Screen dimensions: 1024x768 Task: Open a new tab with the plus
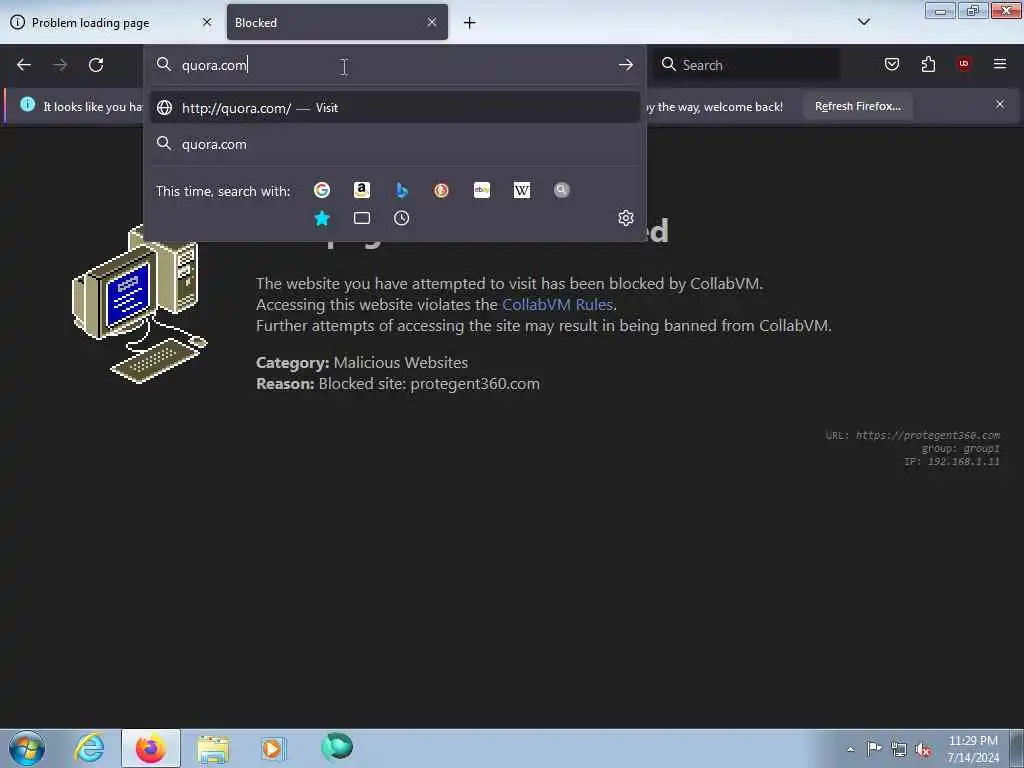470,23
